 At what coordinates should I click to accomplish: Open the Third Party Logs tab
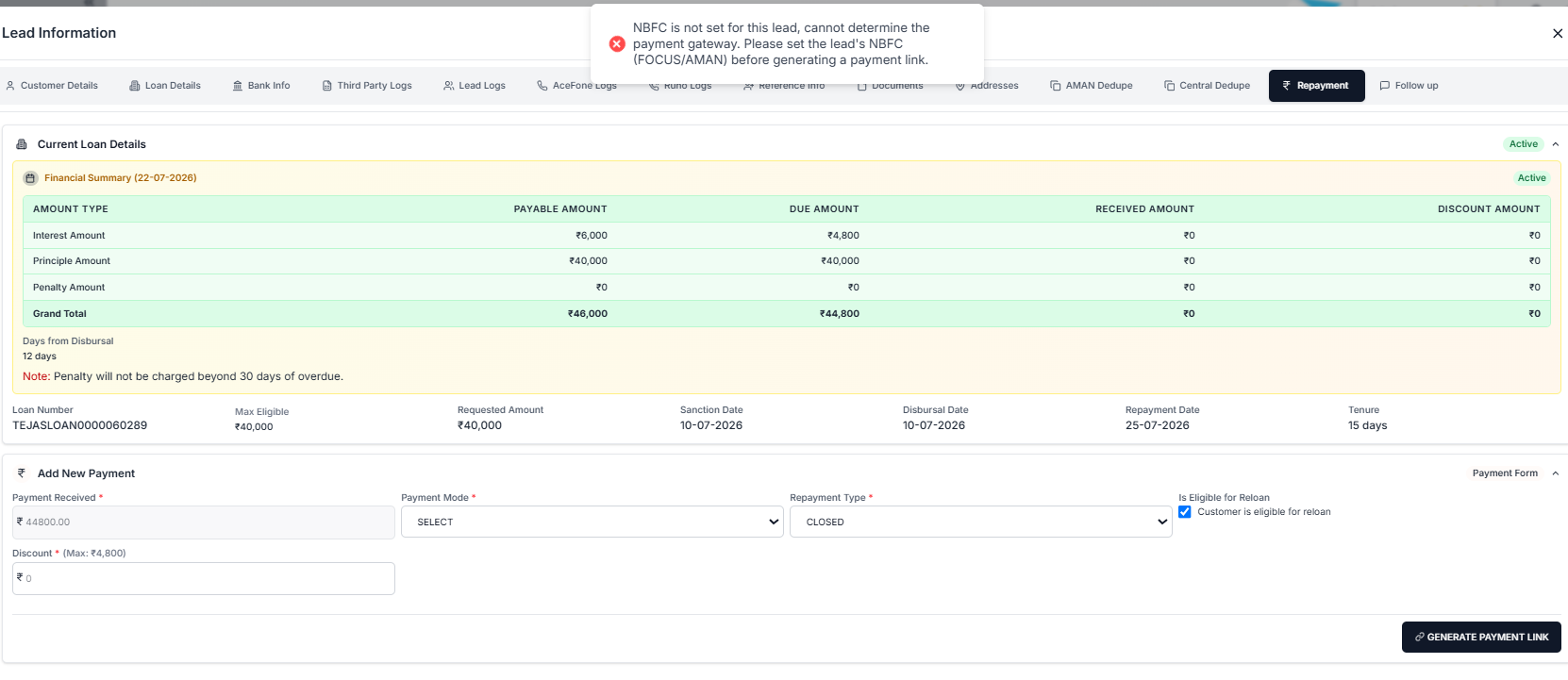coord(367,86)
